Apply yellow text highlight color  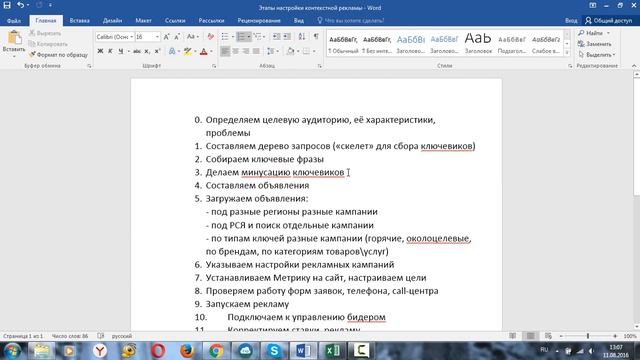pos(188,51)
